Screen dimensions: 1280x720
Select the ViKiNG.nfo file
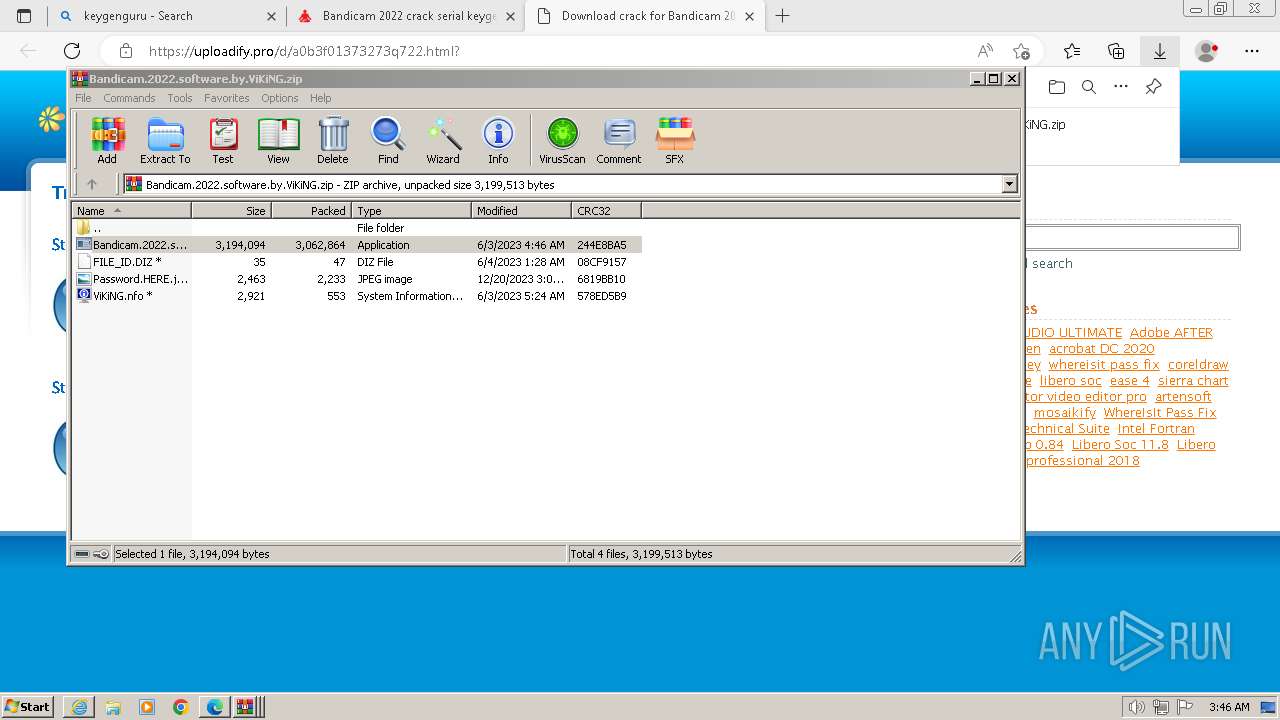(x=356, y=296)
